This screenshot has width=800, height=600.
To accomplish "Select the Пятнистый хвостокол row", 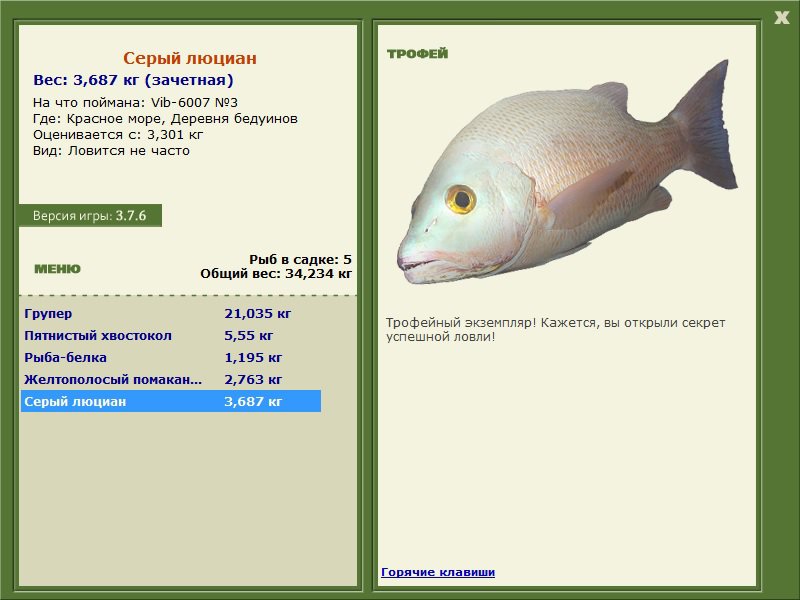I will [x=171, y=335].
